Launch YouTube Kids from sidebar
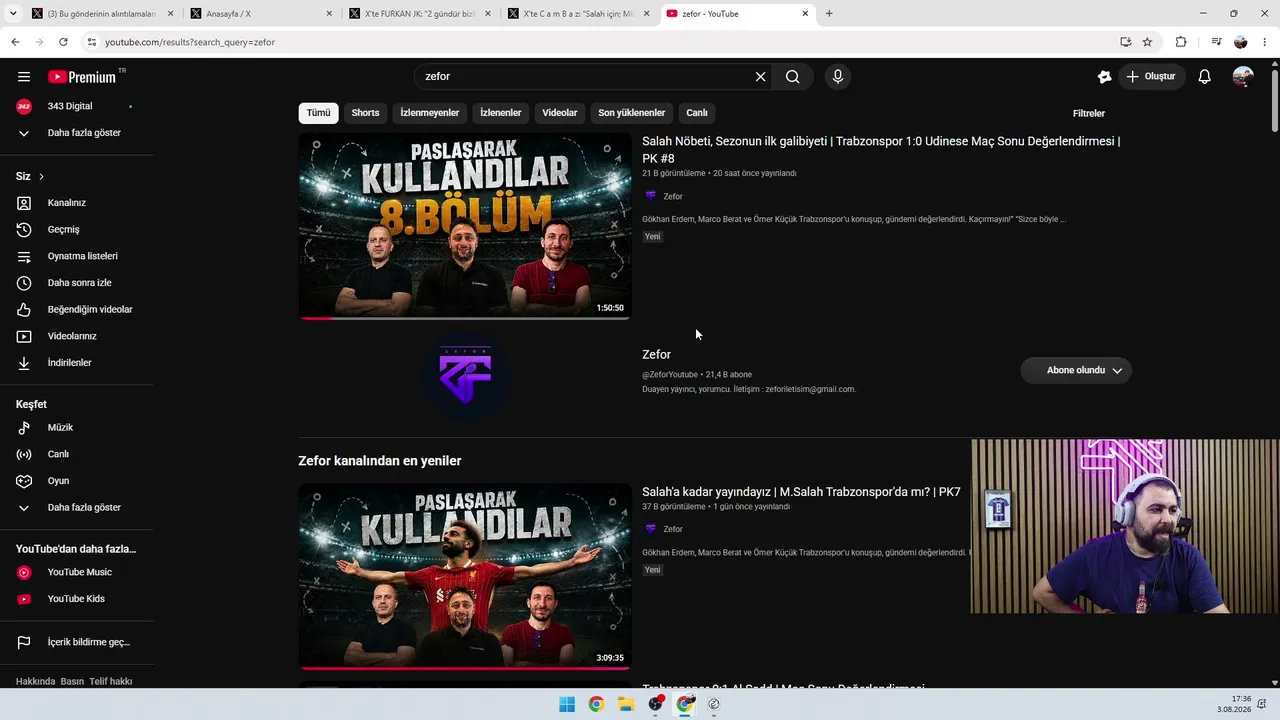 click(x=78, y=599)
